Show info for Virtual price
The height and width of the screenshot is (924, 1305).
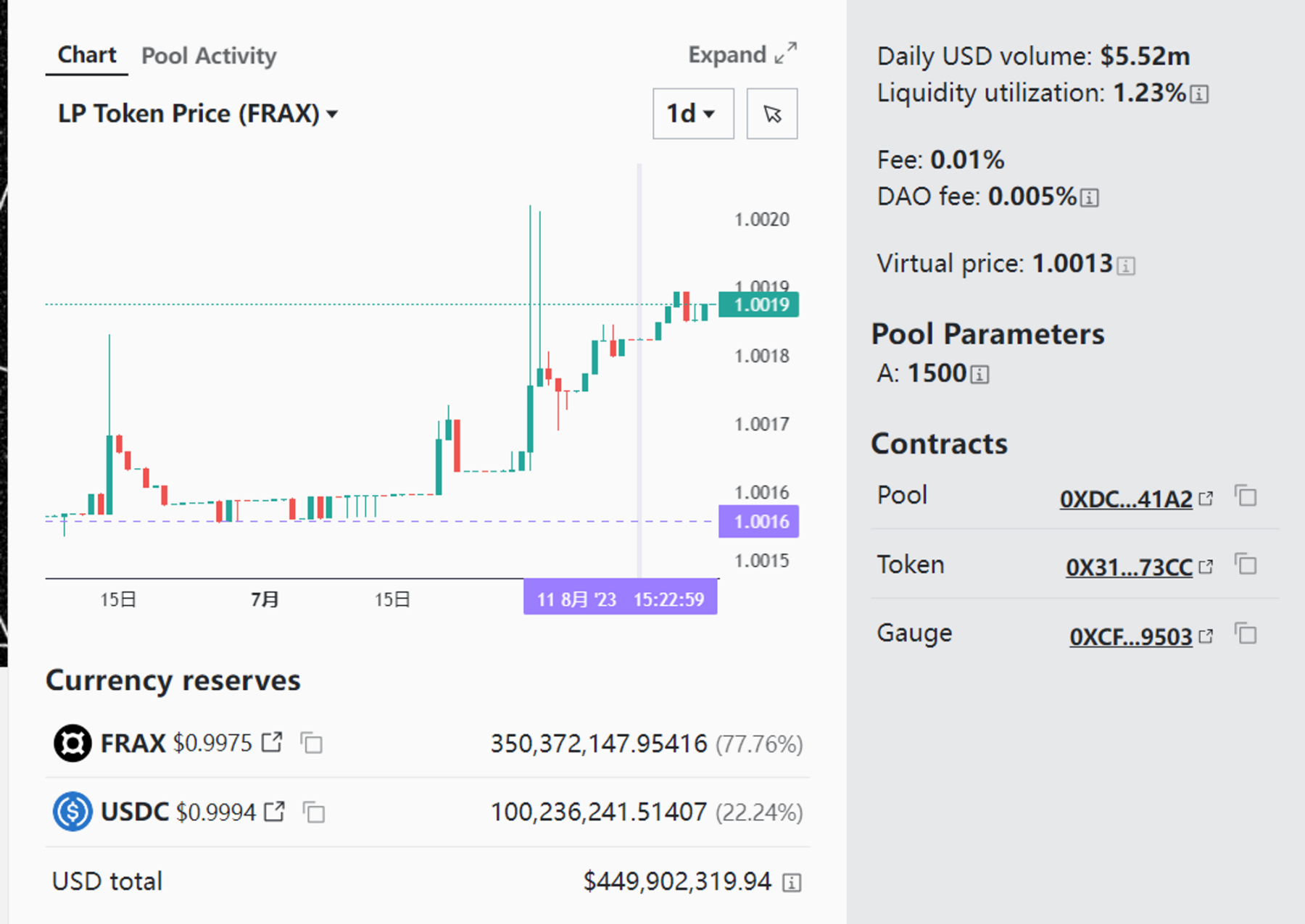point(1125,266)
